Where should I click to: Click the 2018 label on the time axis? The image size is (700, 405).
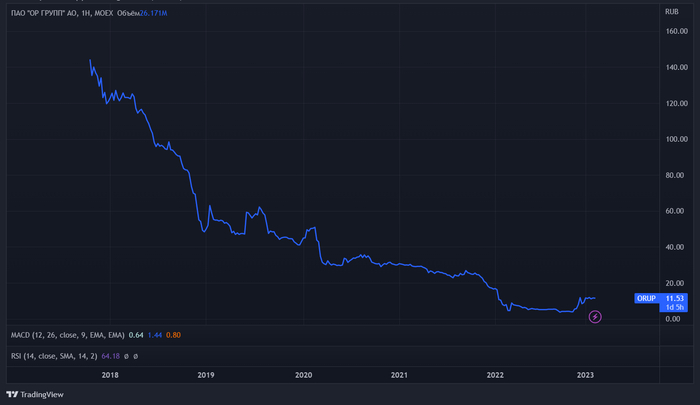pos(110,375)
